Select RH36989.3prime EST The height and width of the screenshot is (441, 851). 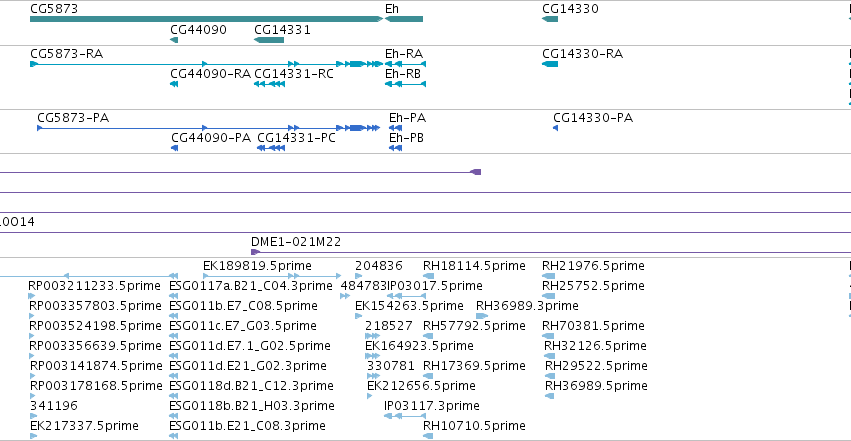(482, 316)
